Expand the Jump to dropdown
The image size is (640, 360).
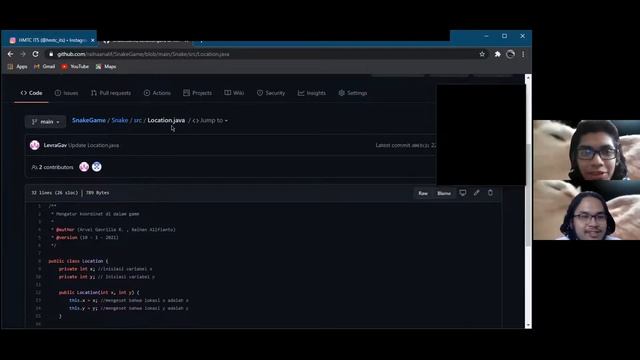(x=210, y=120)
